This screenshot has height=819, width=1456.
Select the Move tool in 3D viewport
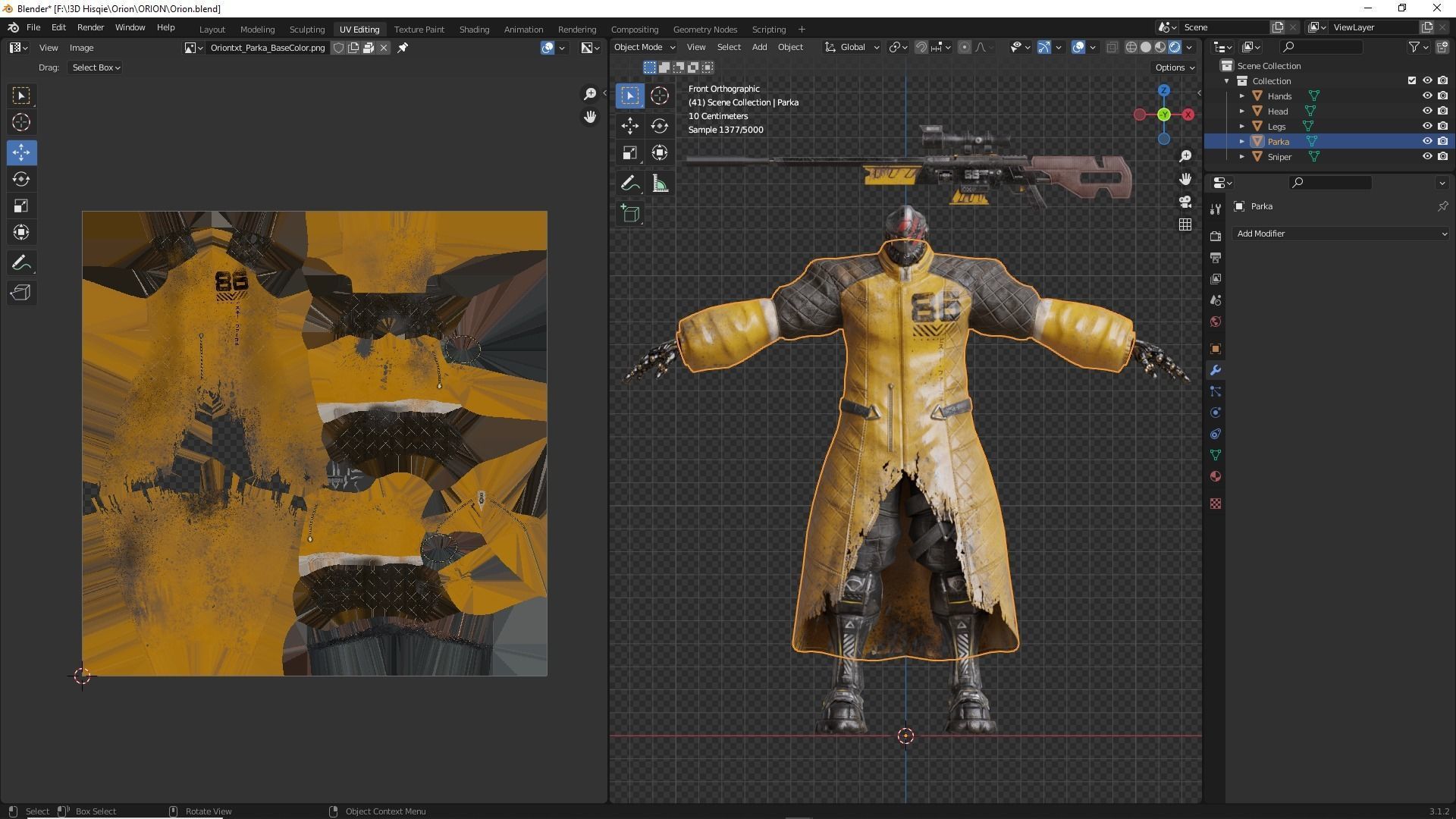629,126
